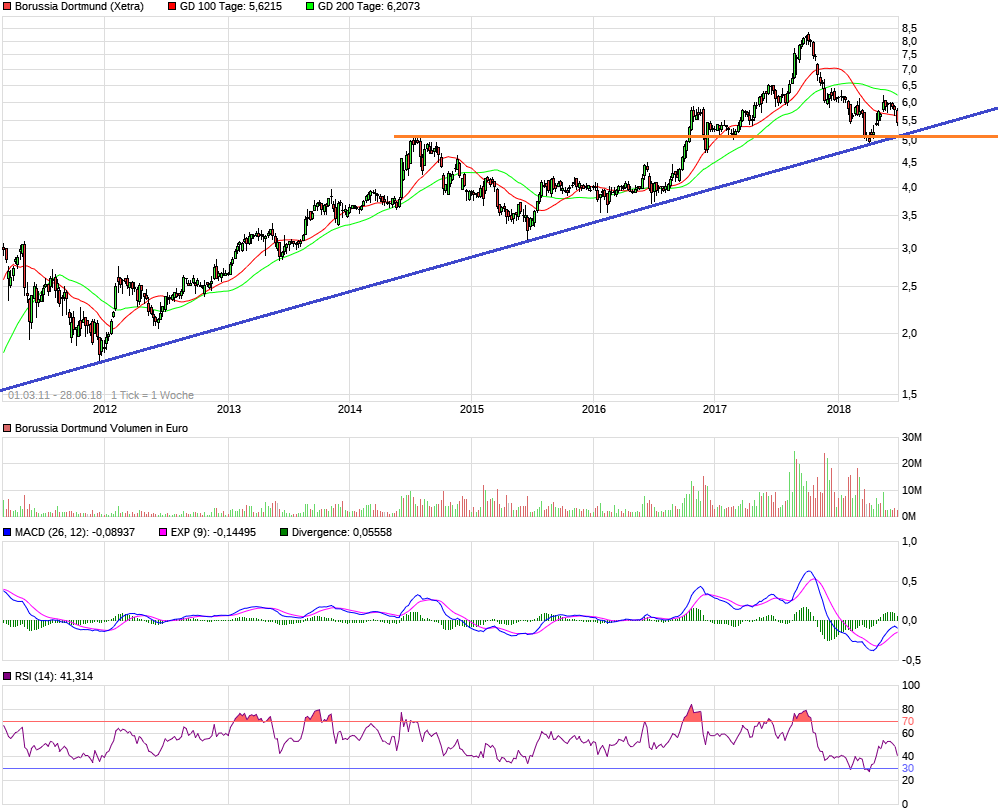Click the 100 label on RSI axis

click(911, 685)
